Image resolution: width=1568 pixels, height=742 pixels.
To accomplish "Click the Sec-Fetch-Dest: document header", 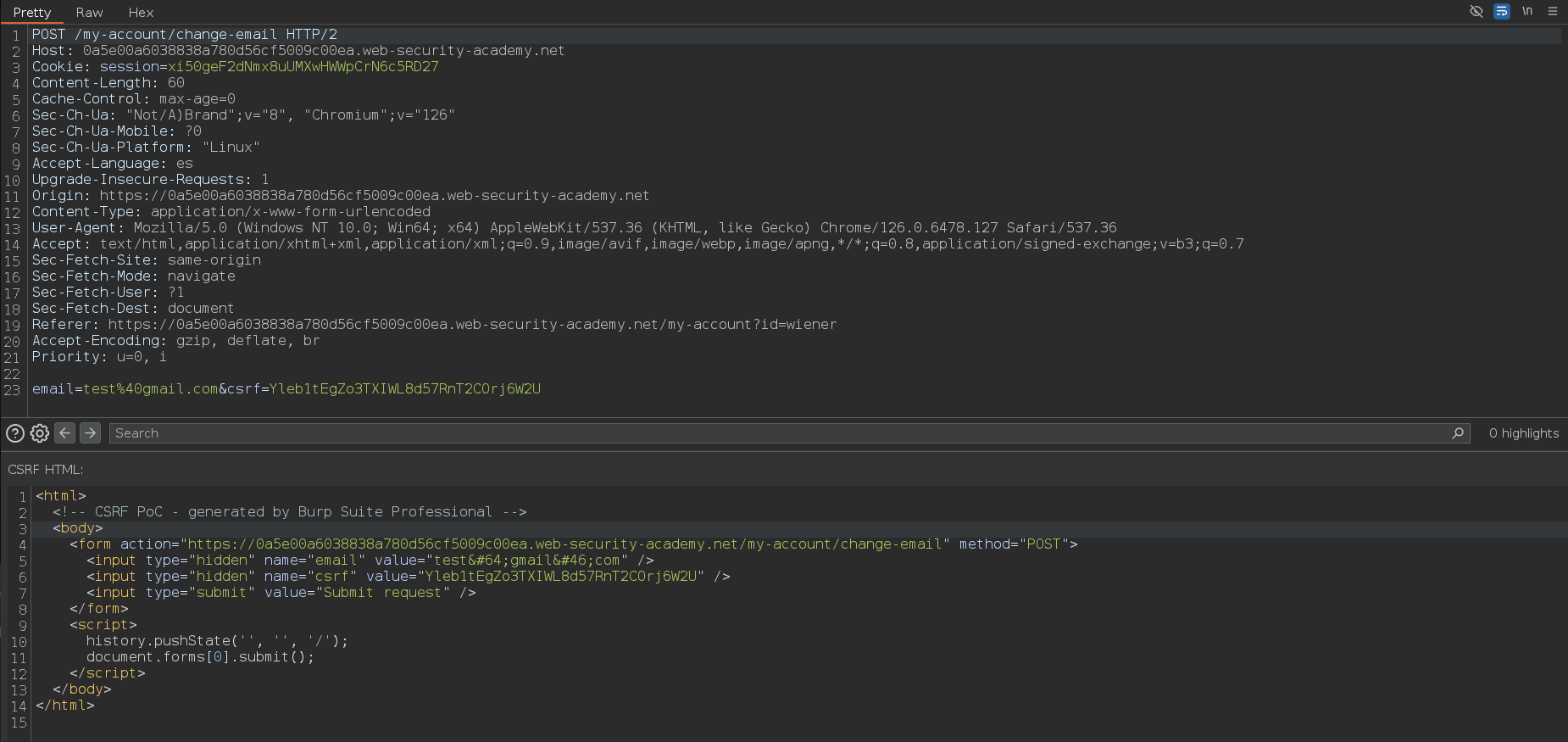I will [133, 309].
